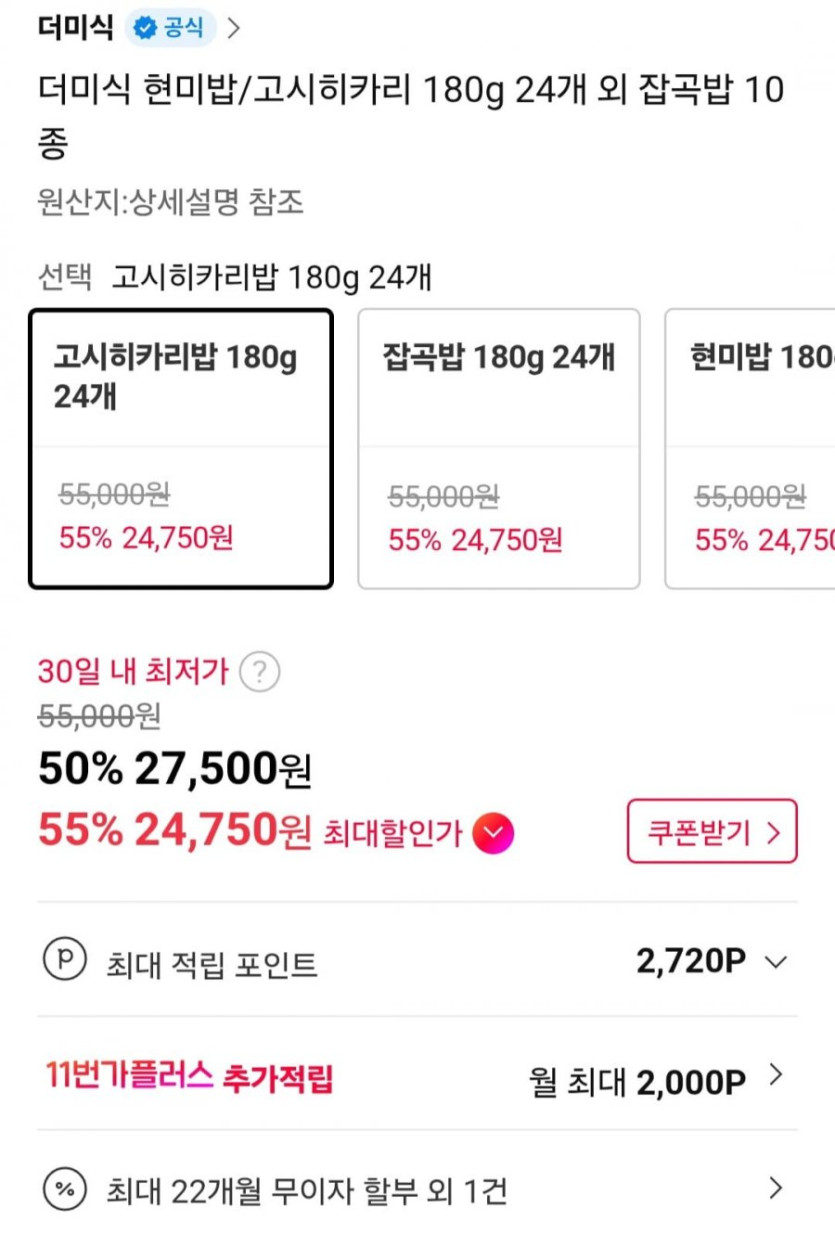This screenshot has width=835, height=1234.
Task: Tap the blue verified badge icon
Action: click(x=146, y=29)
